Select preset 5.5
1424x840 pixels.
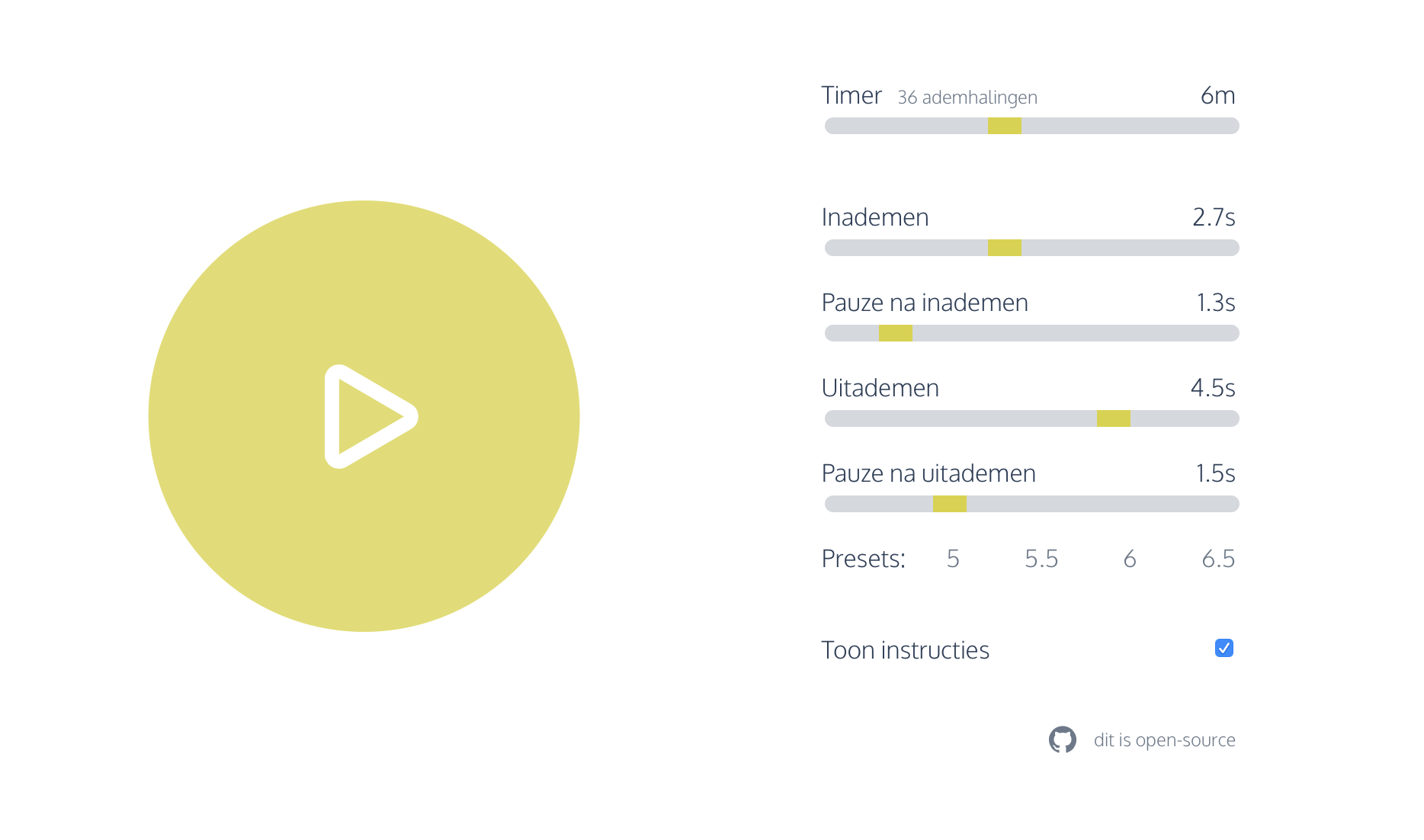point(1041,559)
